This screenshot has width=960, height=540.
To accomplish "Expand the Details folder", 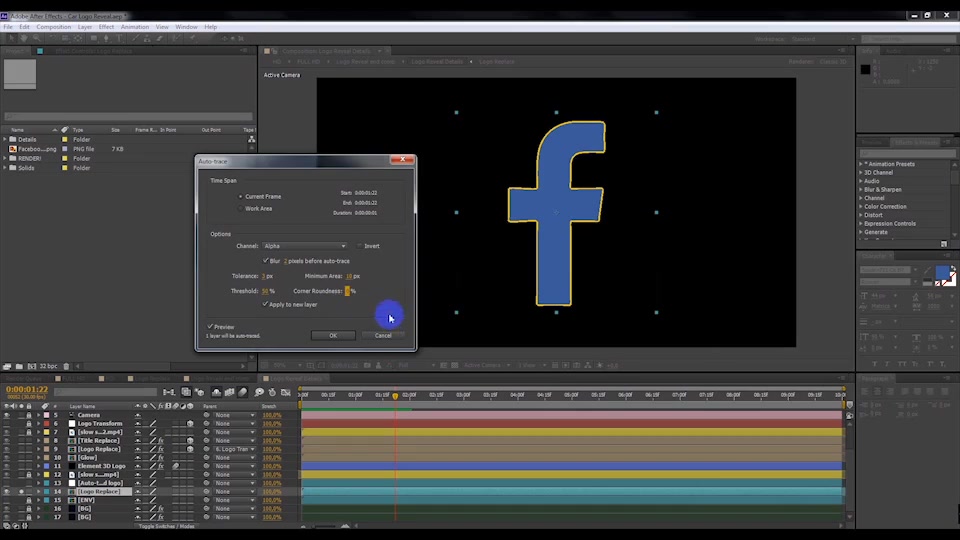I will click(6, 140).
